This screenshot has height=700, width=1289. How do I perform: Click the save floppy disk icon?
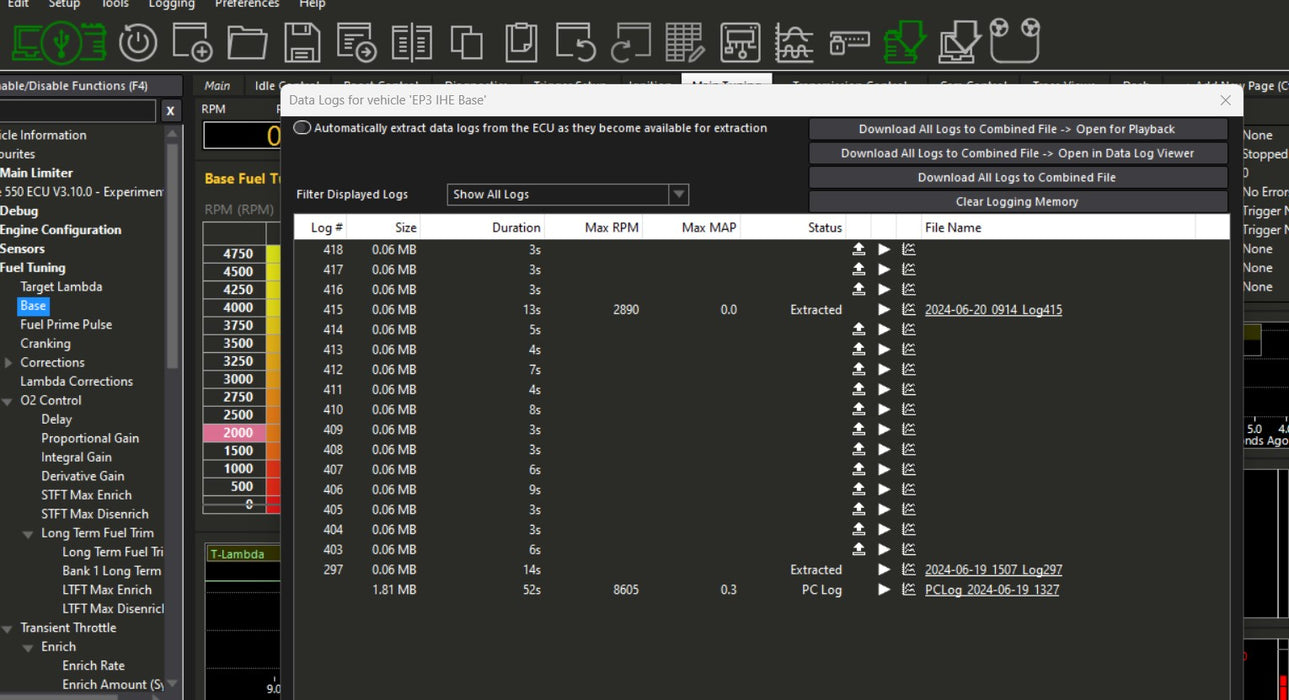[302, 42]
